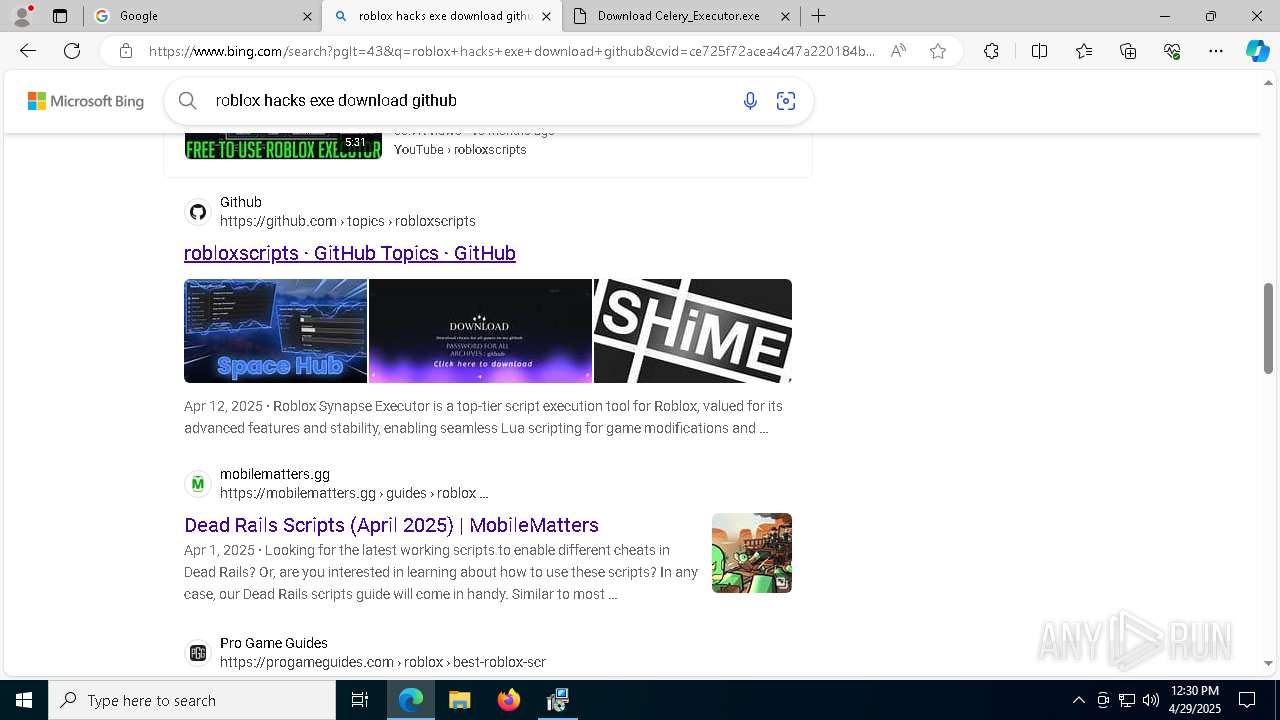Switch to the roblox hacks exe search tab
This screenshot has width=1280, height=720.
(443, 16)
